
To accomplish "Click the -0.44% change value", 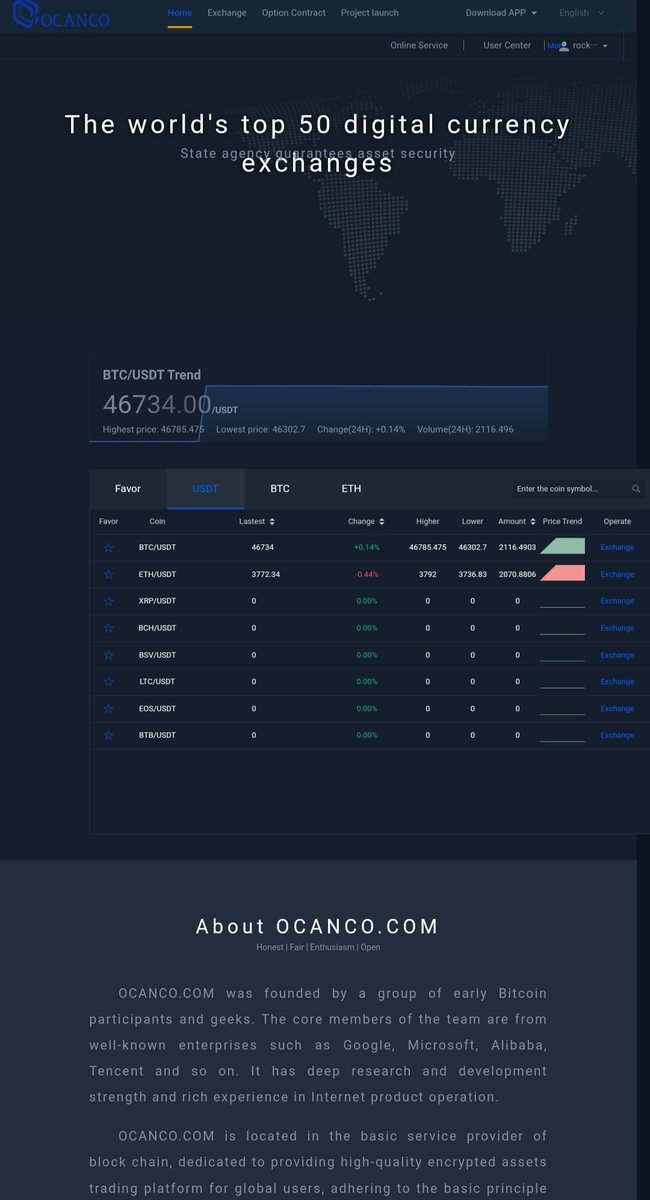I will click(366, 574).
